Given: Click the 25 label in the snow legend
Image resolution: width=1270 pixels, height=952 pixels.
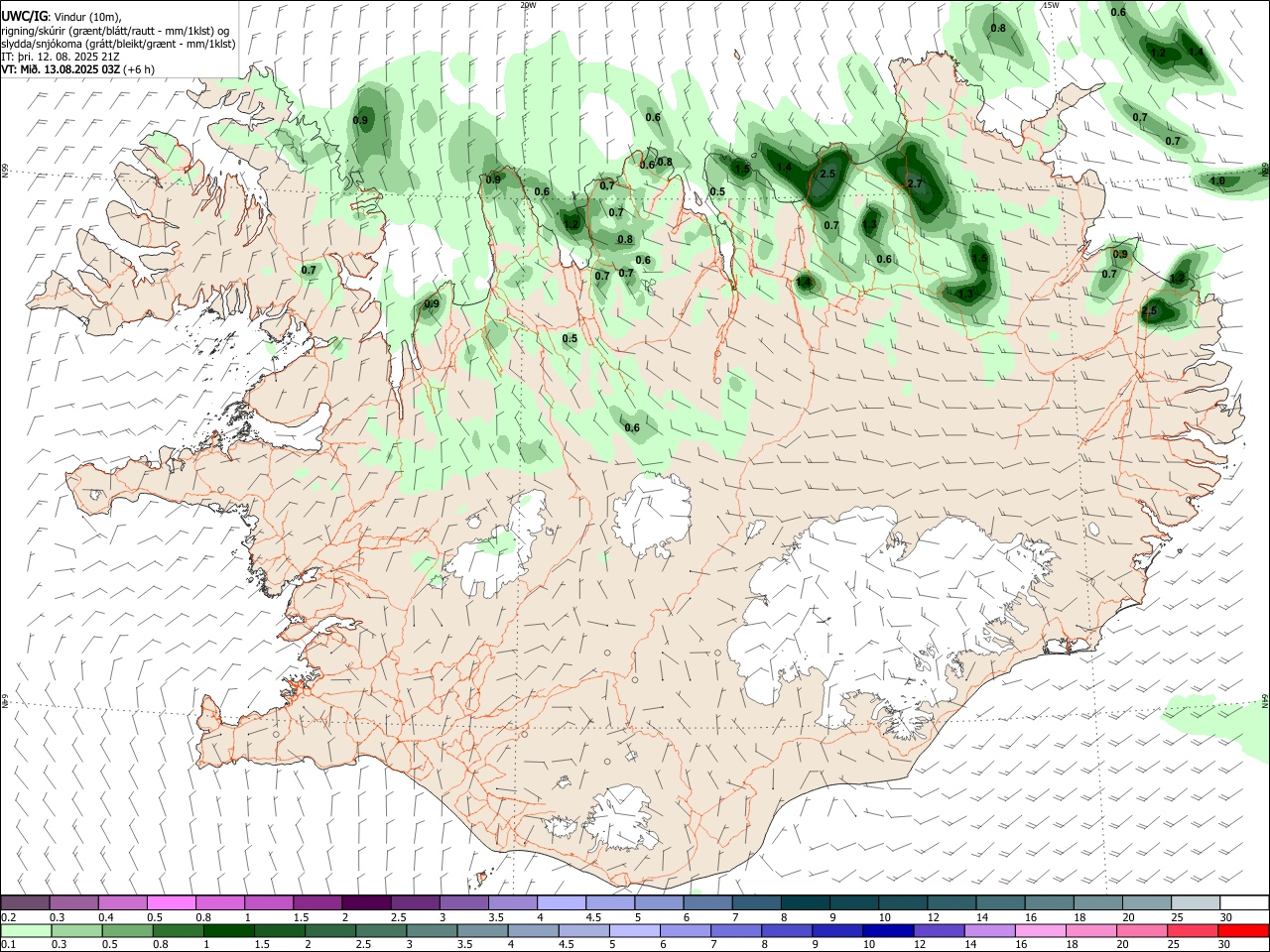Looking at the screenshot, I should [x=1178, y=917].
